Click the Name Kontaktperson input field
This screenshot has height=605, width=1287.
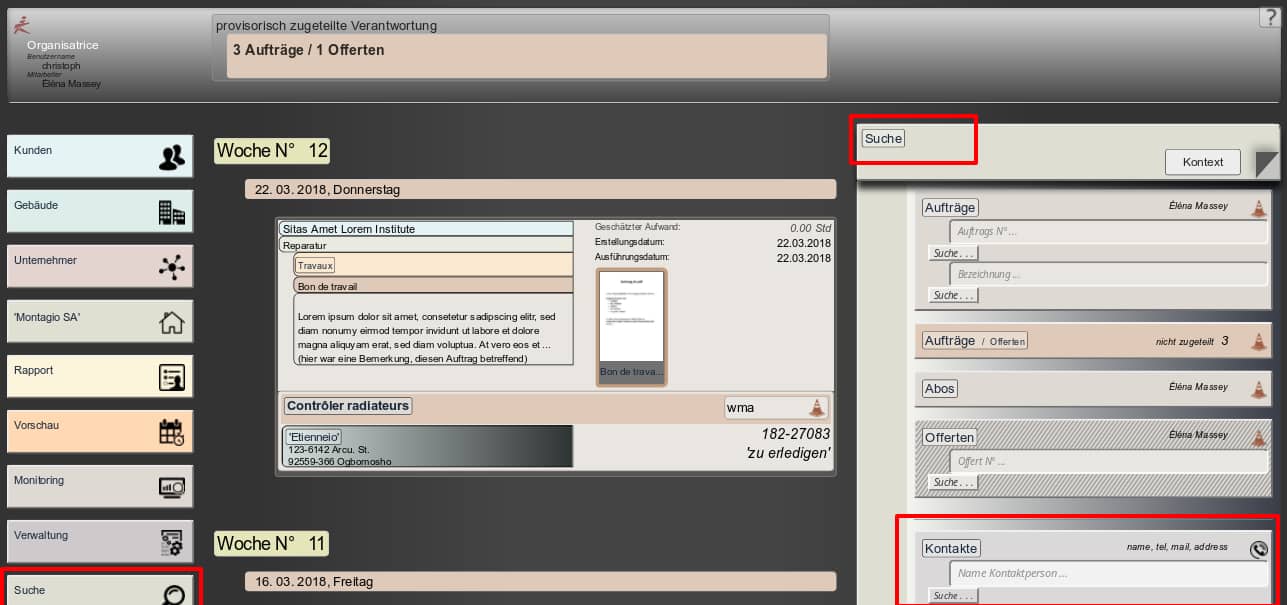[1108, 574]
